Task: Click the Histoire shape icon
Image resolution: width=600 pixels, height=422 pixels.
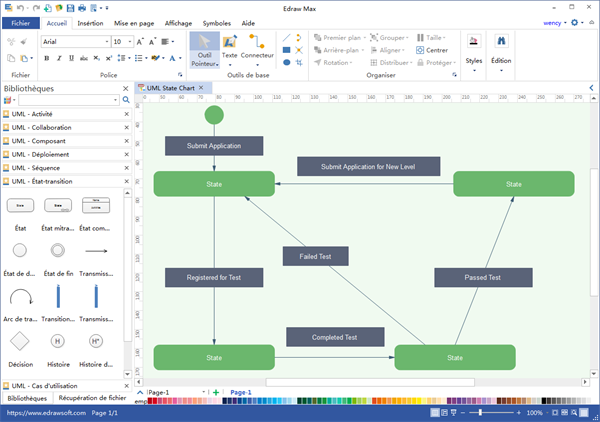Action: point(59,341)
